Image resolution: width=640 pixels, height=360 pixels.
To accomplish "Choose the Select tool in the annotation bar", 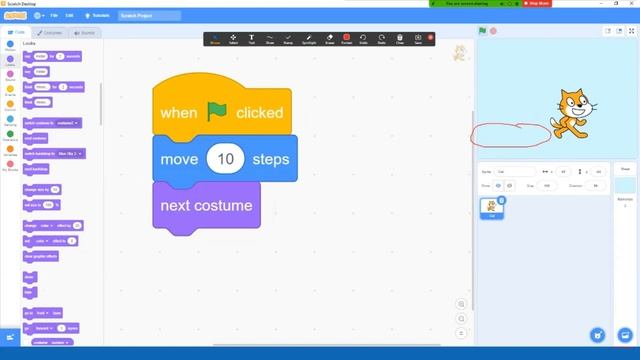I will [x=233, y=39].
